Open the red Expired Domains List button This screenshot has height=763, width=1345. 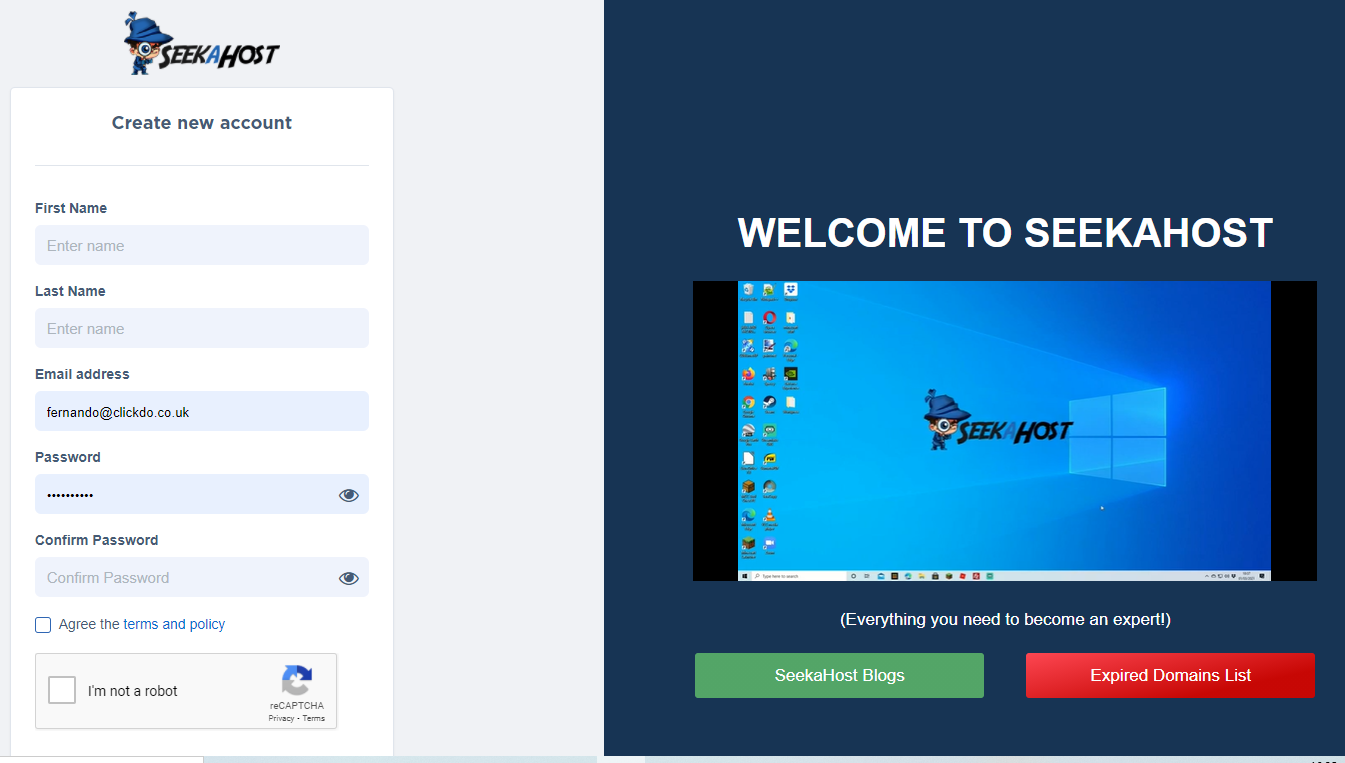click(x=1170, y=675)
